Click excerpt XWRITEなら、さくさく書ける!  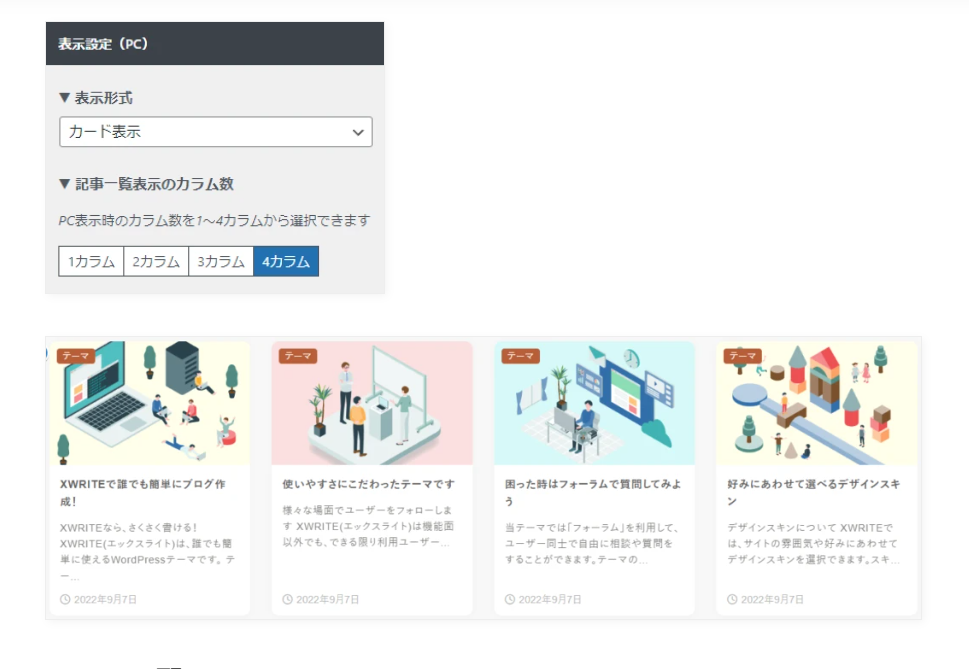(148, 552)
